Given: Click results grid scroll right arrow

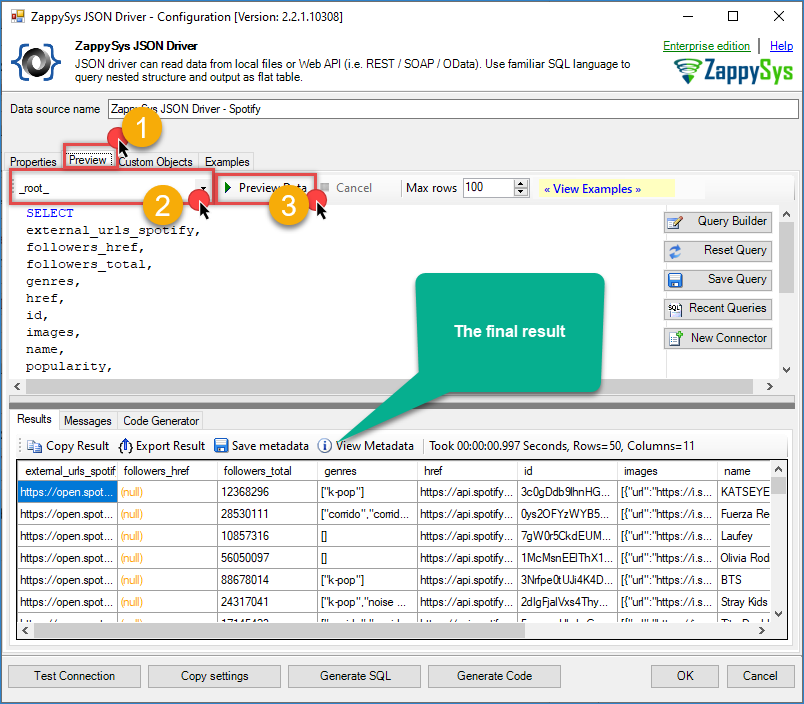Looking at the screenshot, I should click(761, 631).
